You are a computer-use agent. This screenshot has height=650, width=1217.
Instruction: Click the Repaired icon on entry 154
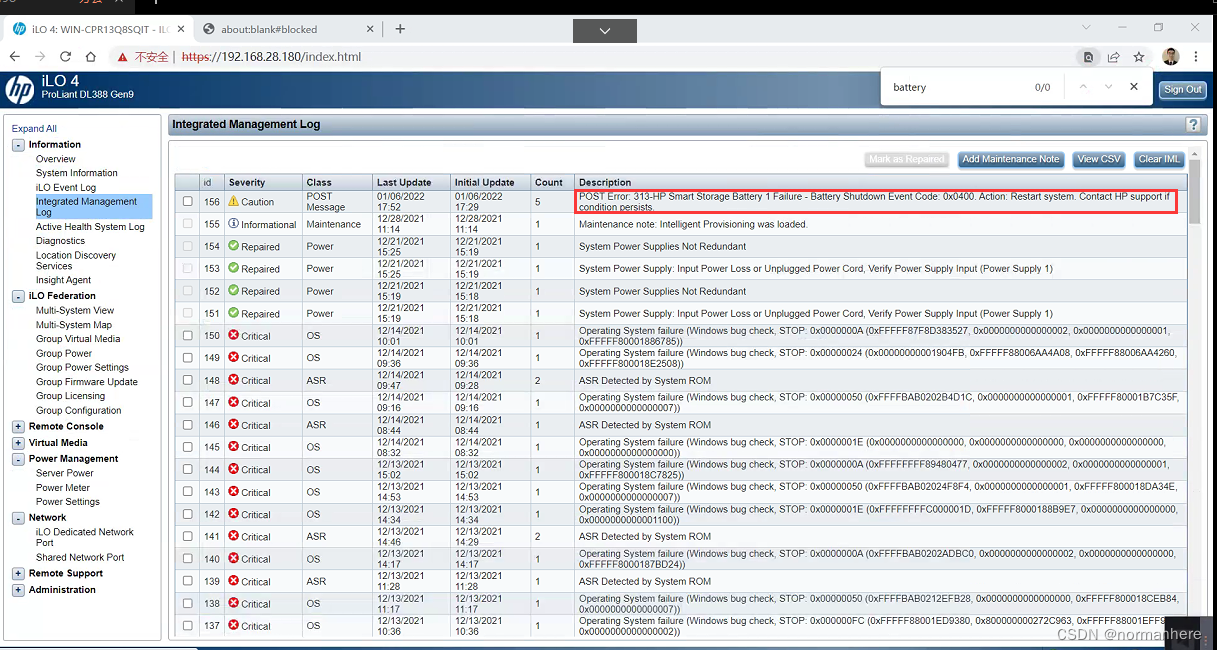coord(233,246)
